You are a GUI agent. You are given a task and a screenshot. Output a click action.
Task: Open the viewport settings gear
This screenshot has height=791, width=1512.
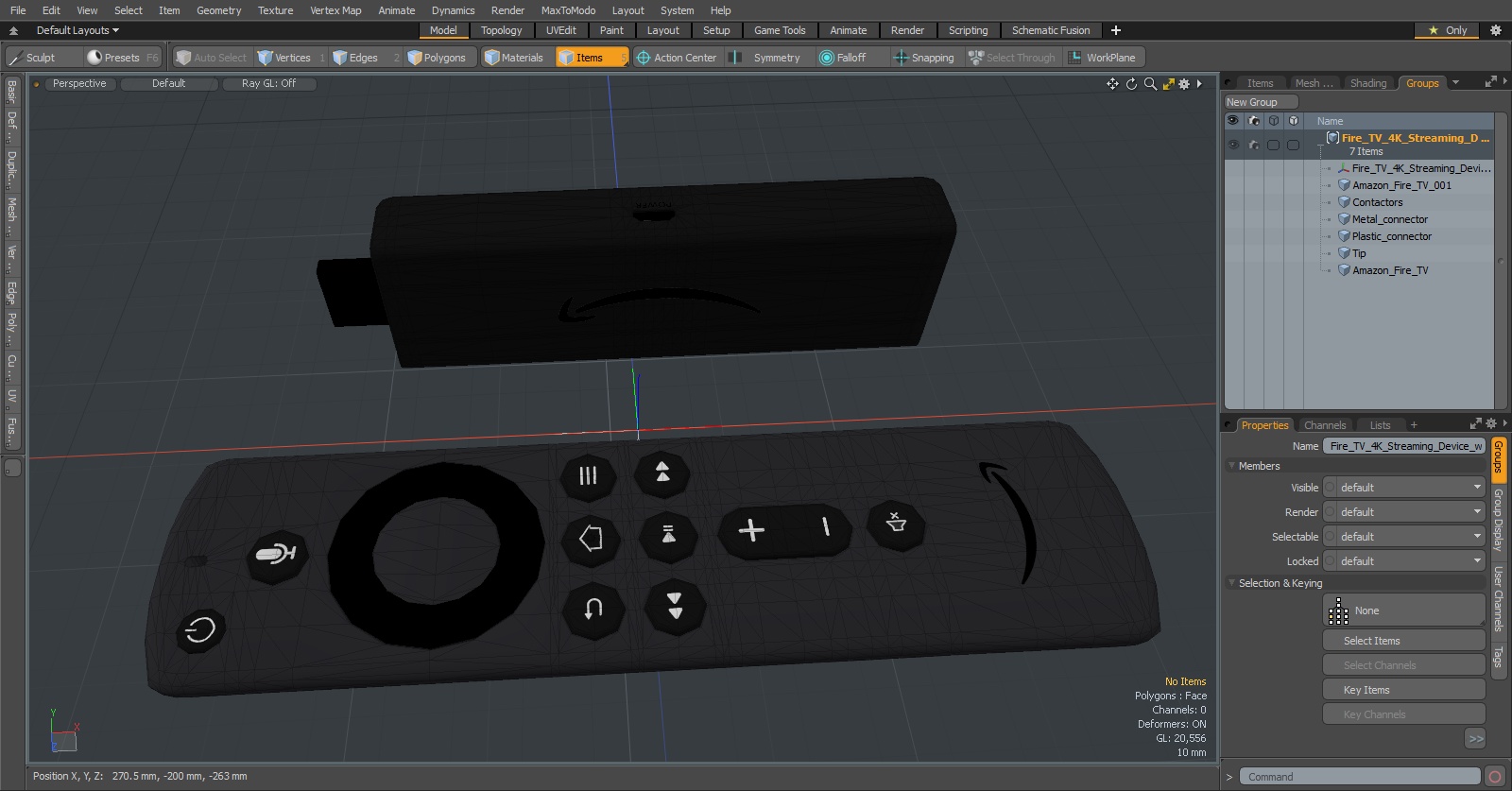tap(1184, 84)
